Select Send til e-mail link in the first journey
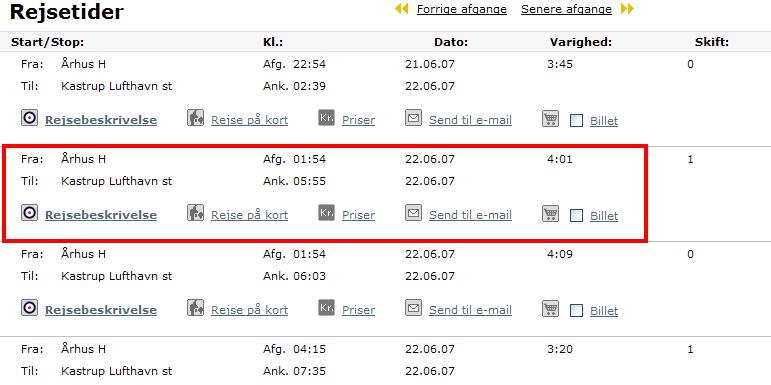The width and height of the screenshot is (771, 385). coord(471,120)
